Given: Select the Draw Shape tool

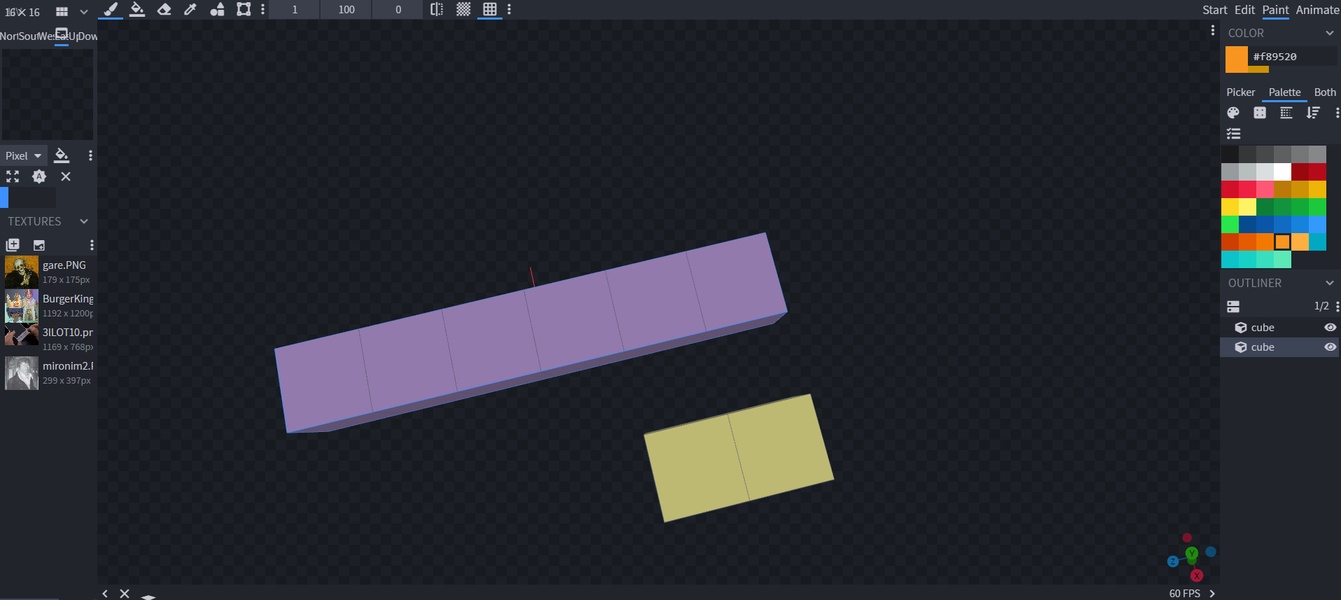Looking at the screenshot, I should 217,9.
